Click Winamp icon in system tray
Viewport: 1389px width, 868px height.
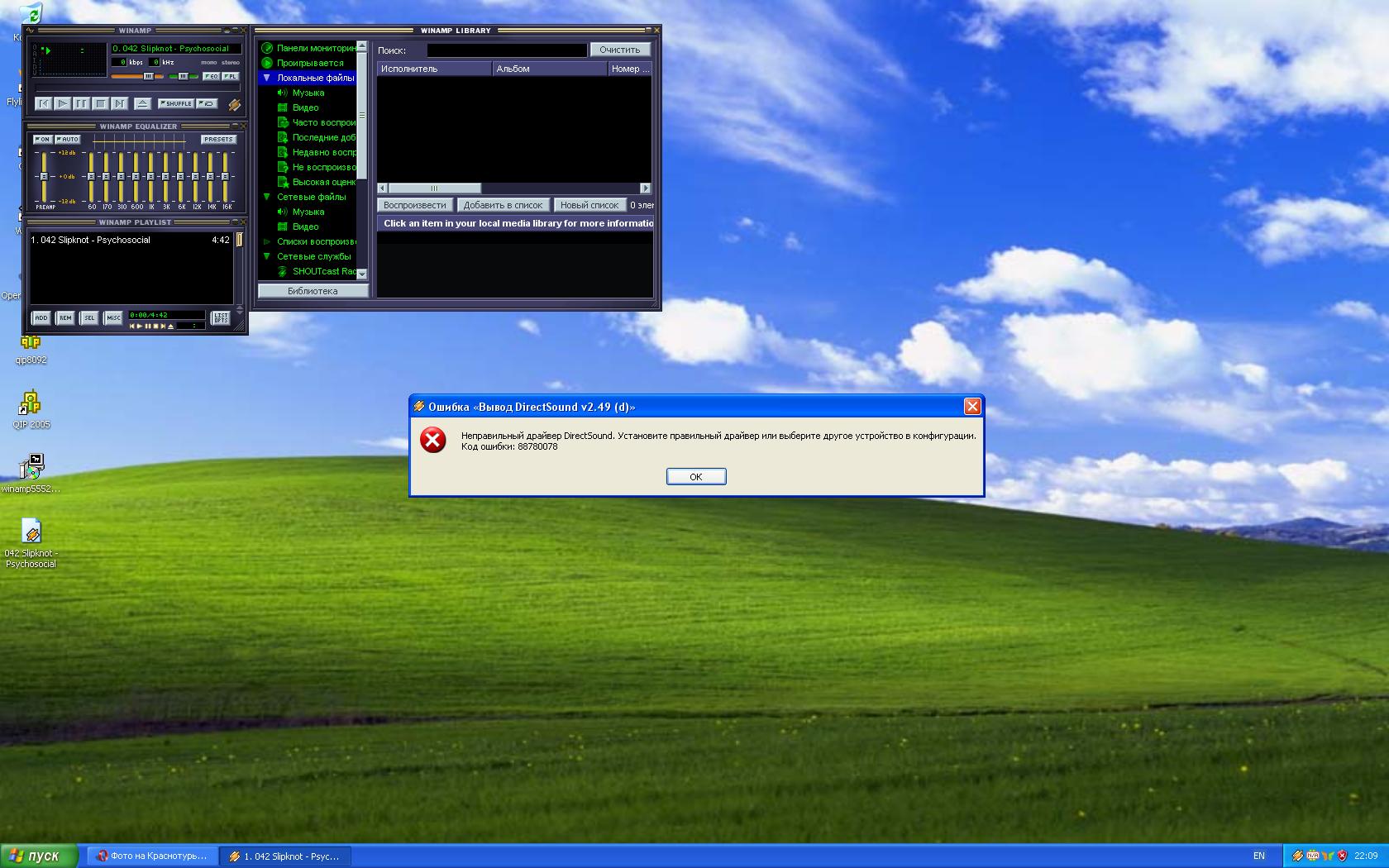click(1297, 856)
